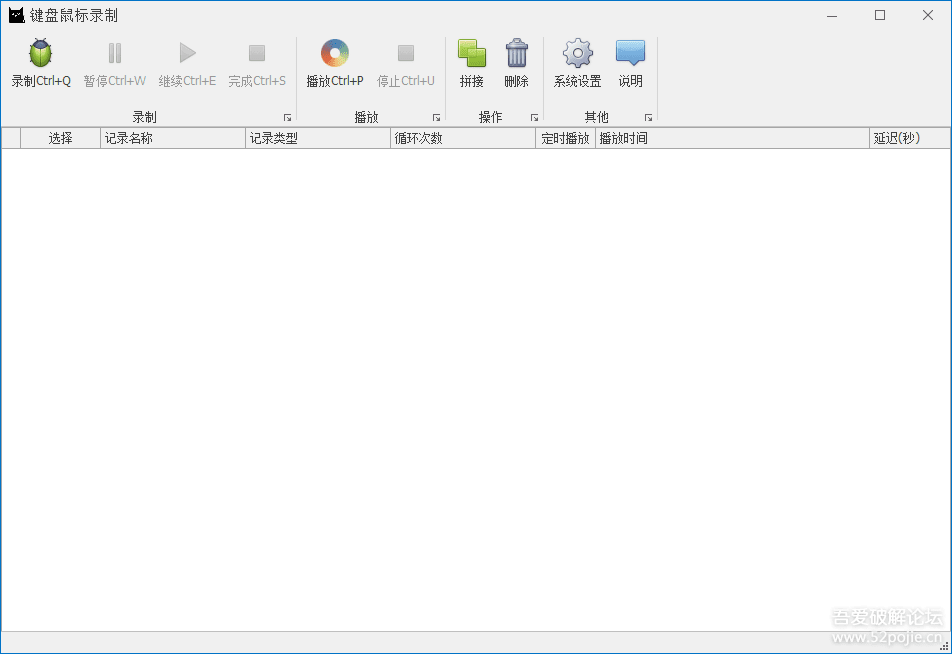This screenshot has height=654, width=952.
Task: Click the black cat application icon
Action: (x=16, y=15)
